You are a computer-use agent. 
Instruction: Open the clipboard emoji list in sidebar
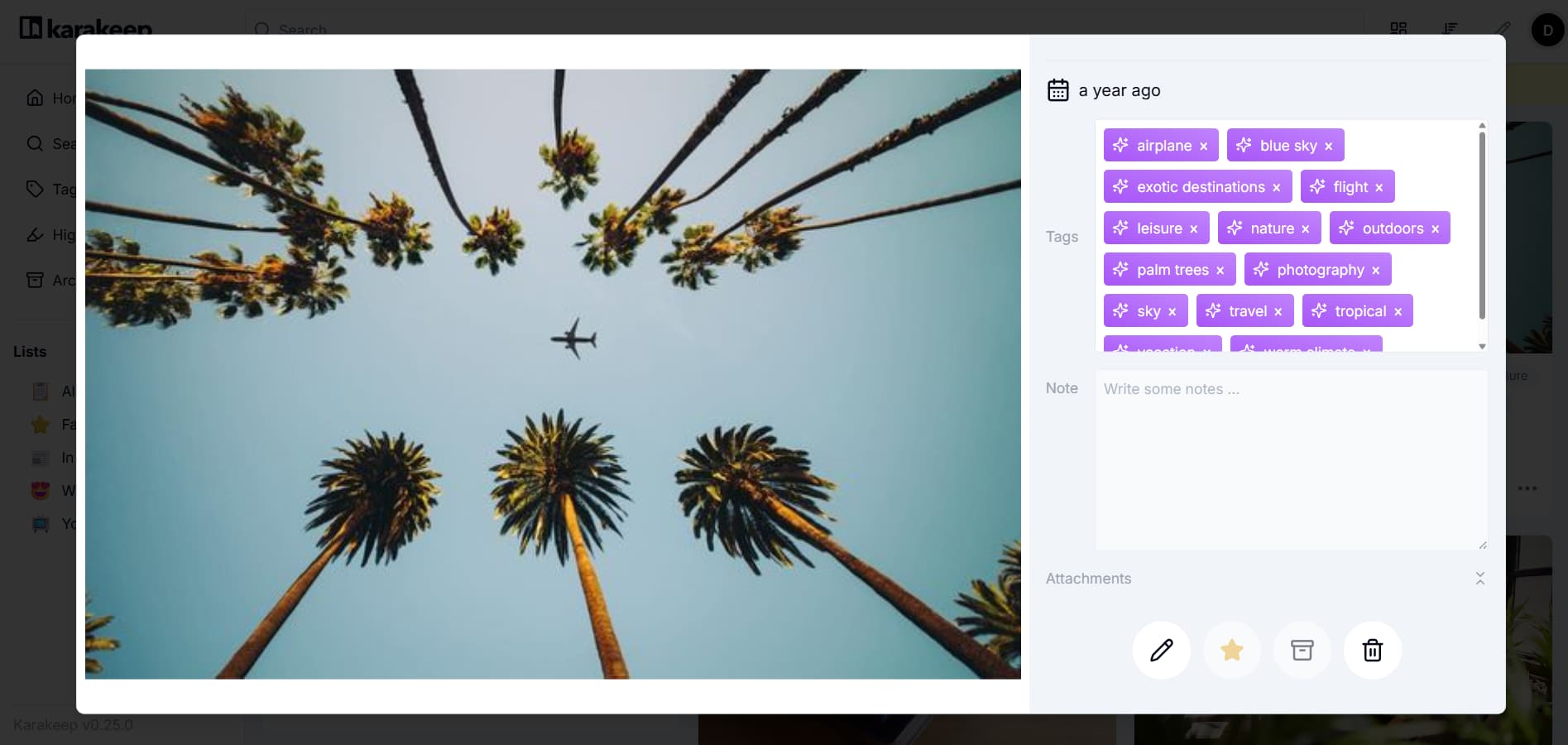[51, 392]
